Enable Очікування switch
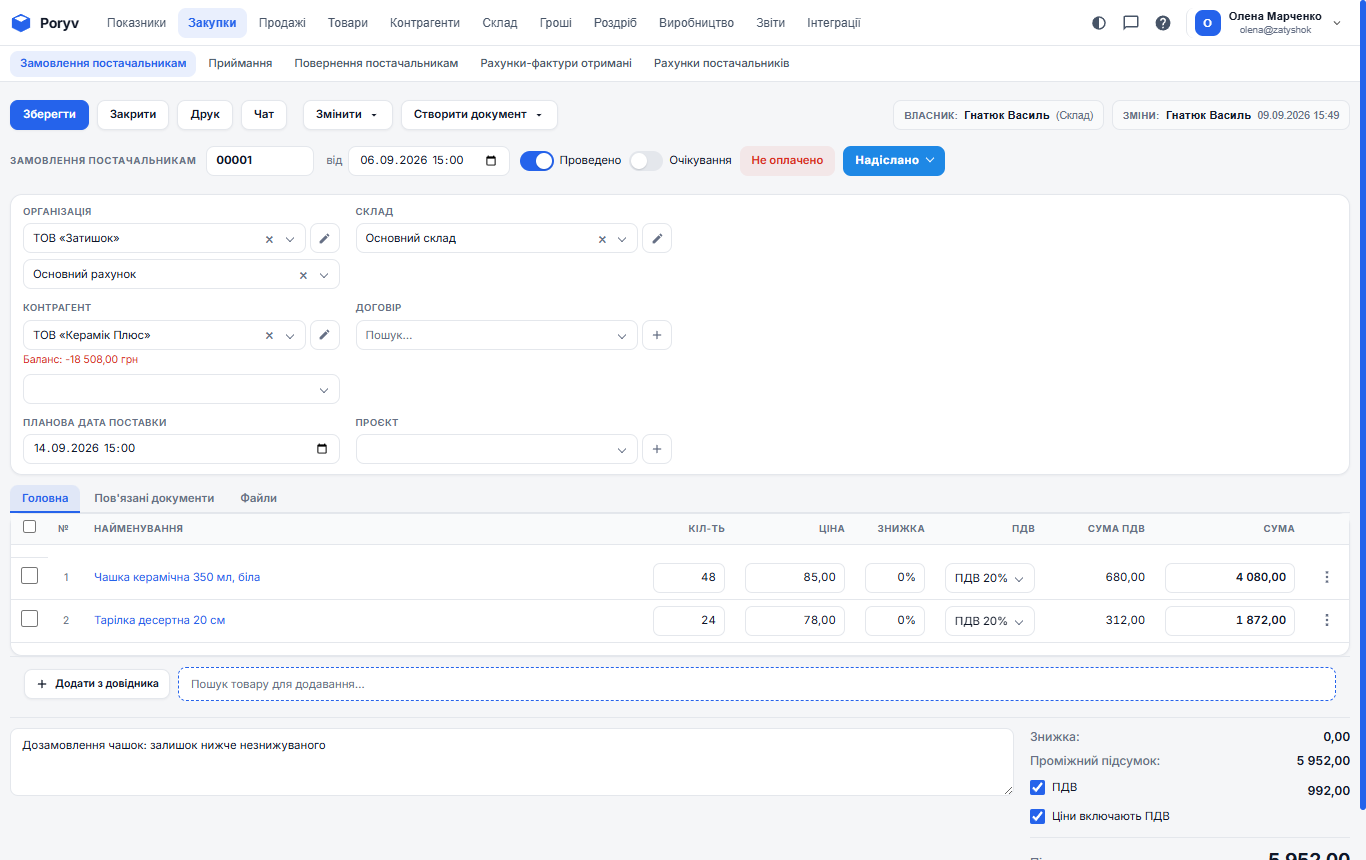This screenshot has height=860, width=1366. point(646,161)
